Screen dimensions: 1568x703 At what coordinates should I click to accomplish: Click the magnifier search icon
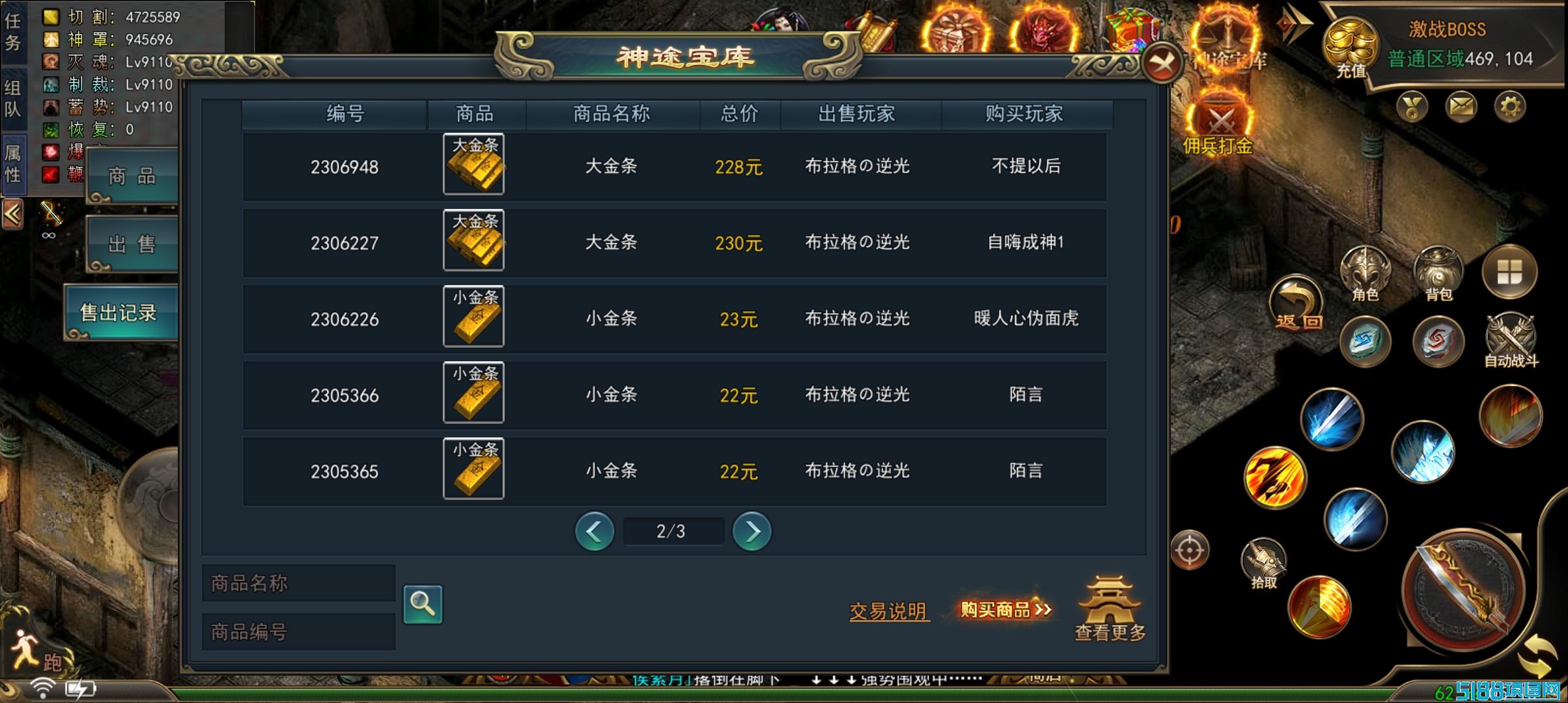tap(423, 604)
